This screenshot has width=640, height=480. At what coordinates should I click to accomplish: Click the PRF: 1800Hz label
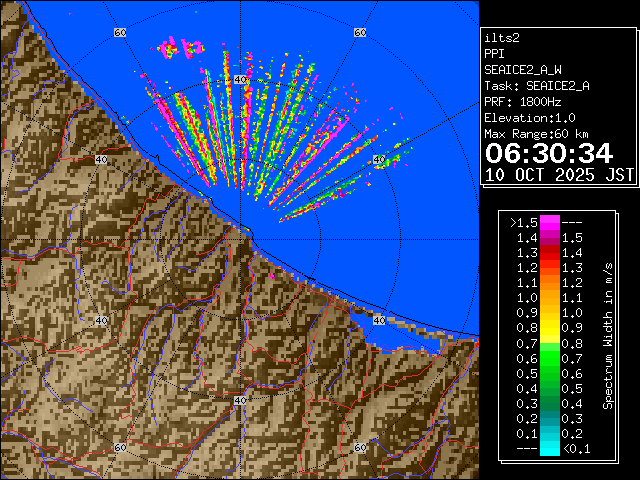[522, 102]
